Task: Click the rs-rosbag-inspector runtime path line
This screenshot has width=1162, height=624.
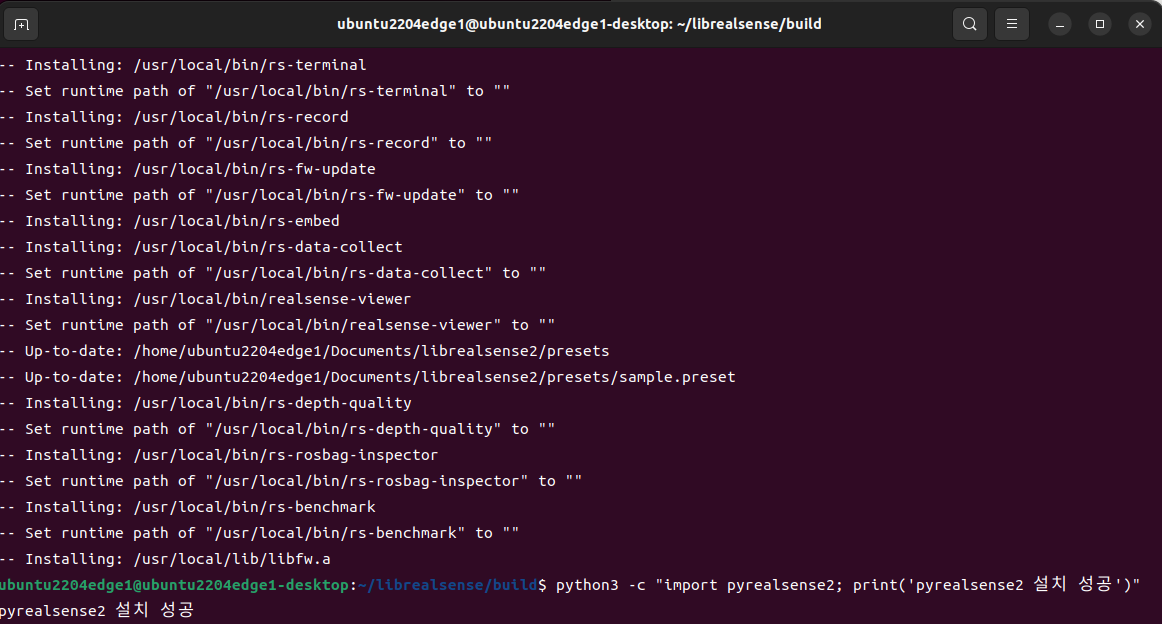Action: [291, 481]
